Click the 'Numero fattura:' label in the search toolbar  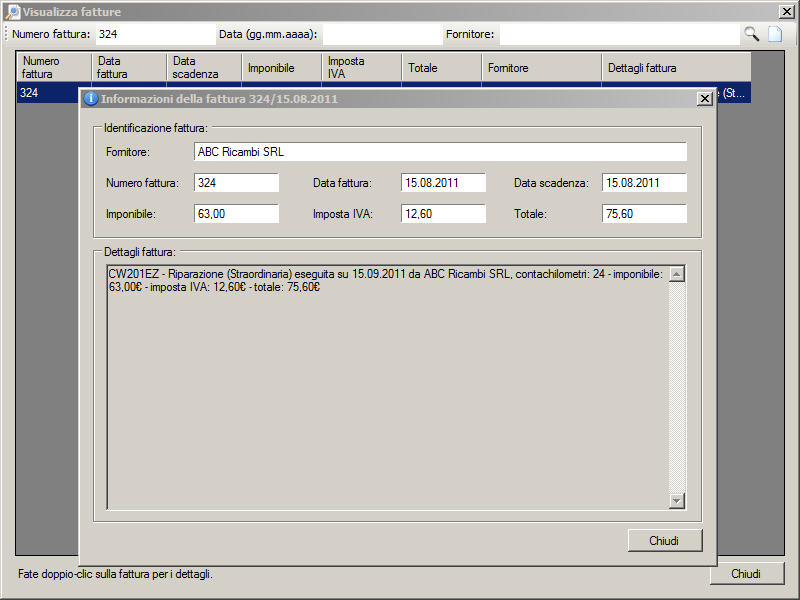tap(51, 34)
